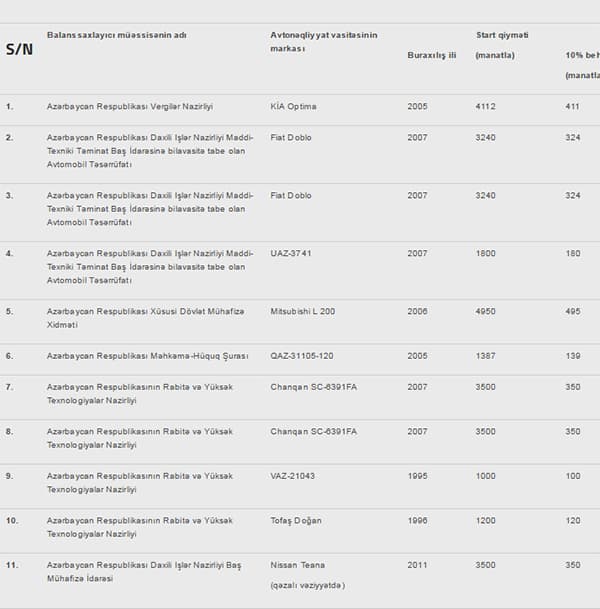600x609 pixels.
Task: Select Fiat Doblo in row 2
Action: [x=290, y=137]
